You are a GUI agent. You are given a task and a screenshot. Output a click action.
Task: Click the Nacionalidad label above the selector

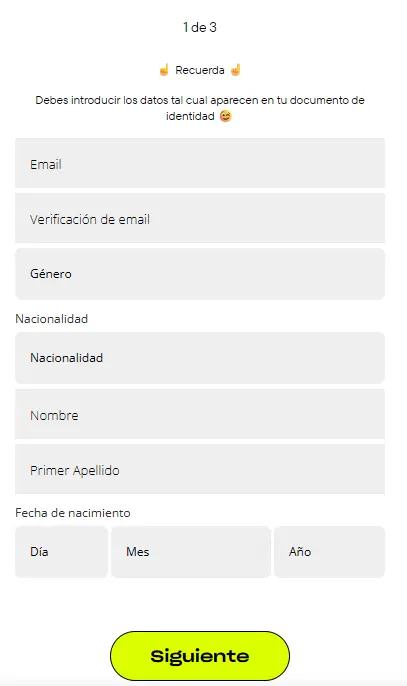[52, 319]
